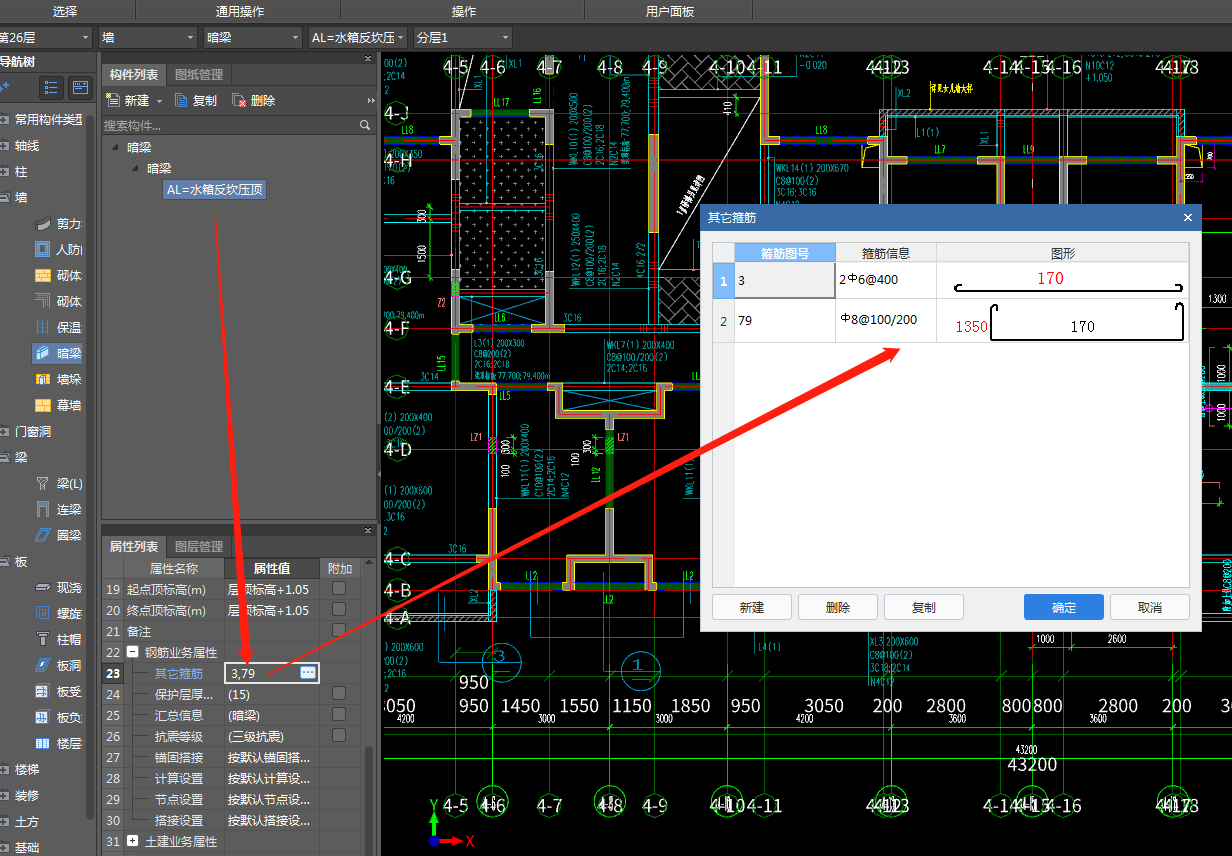This screenshot has height=856, width=1232.
Task: Collapse the 钢筋业务属性 group
Action: click(x=132, y=652)
